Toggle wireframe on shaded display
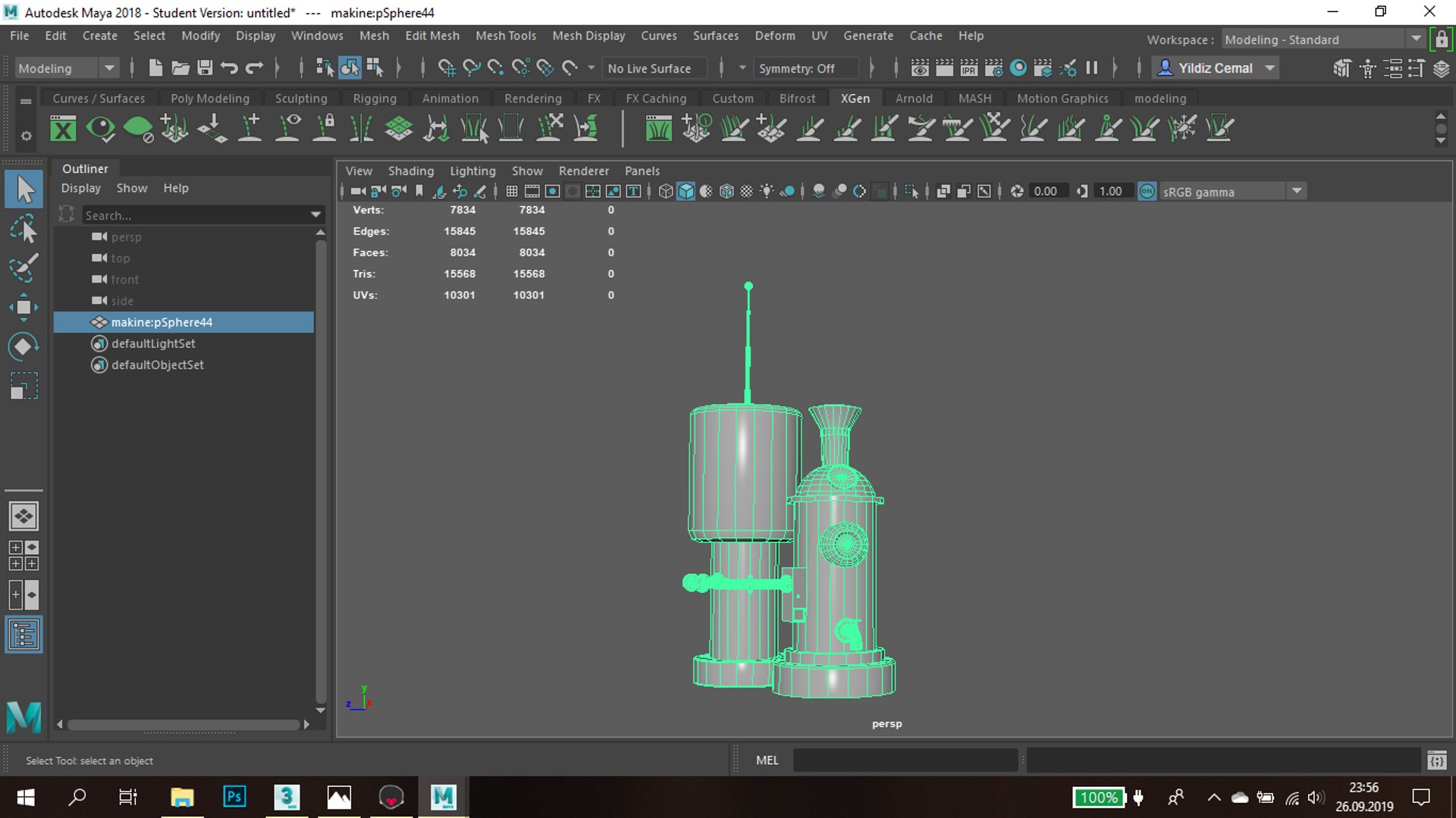 point(726,191)
